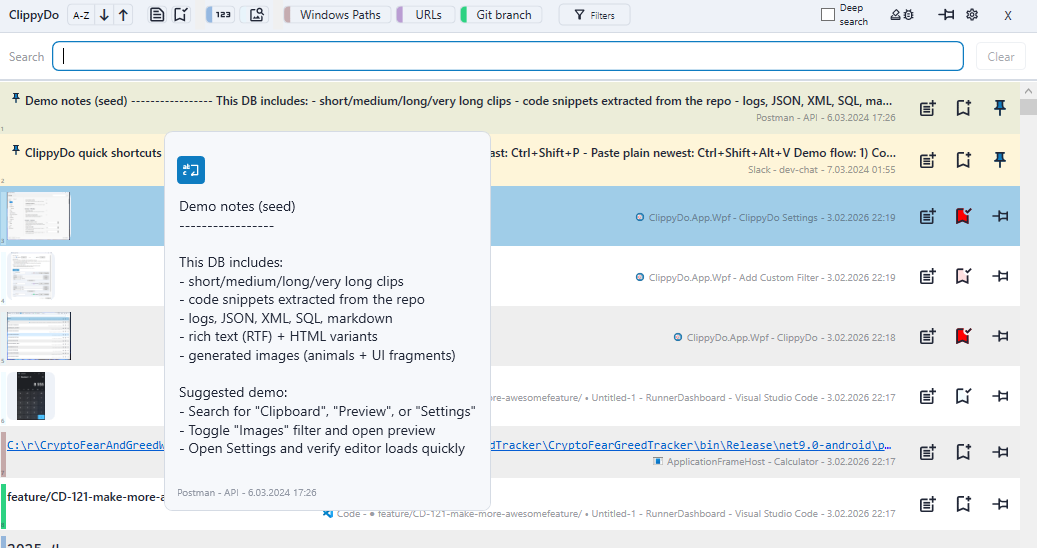Image resolution: width=1037 pixels, height=548 pixels.
Task: Click the eraser clear-history icon
Action: [895, 15]
